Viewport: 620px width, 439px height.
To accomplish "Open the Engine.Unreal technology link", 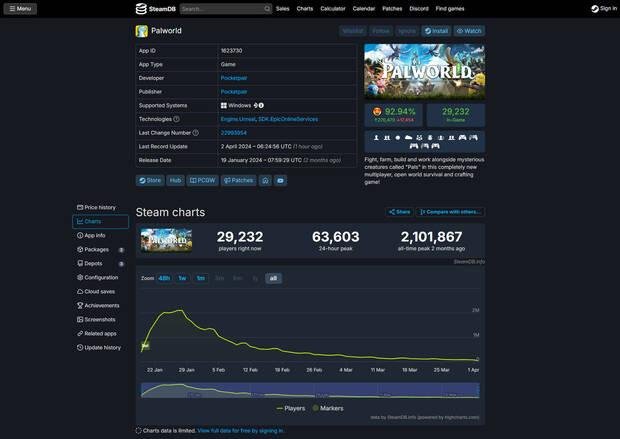I will [238, 119].
